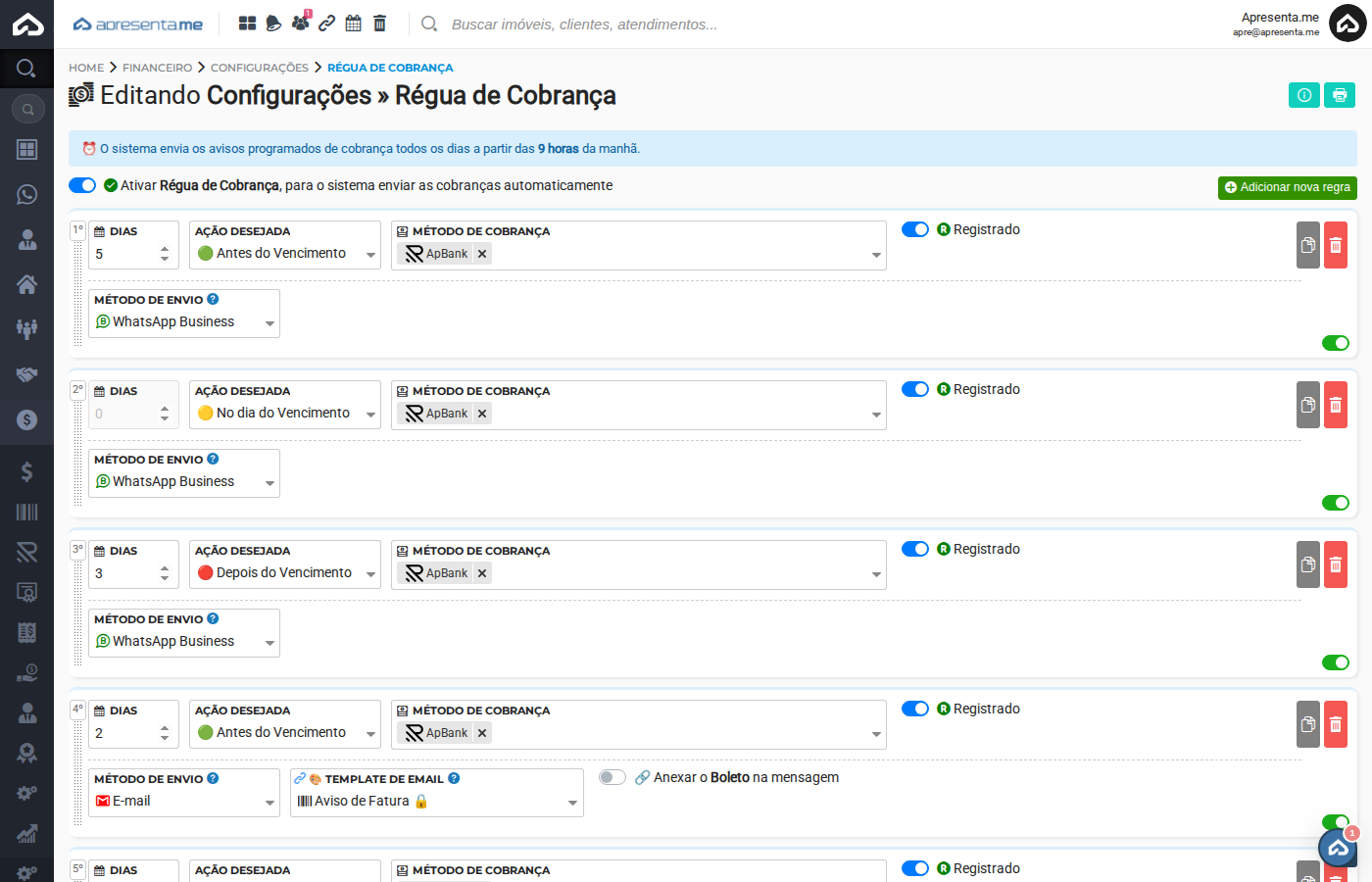Open the notifications bell icon

(x=272, y=23)
